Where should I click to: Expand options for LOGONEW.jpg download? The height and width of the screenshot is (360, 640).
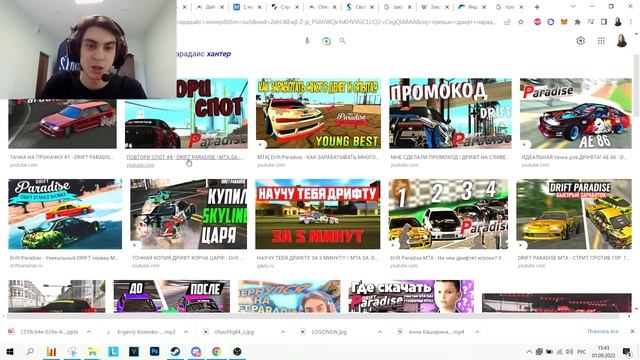(380, 332)
